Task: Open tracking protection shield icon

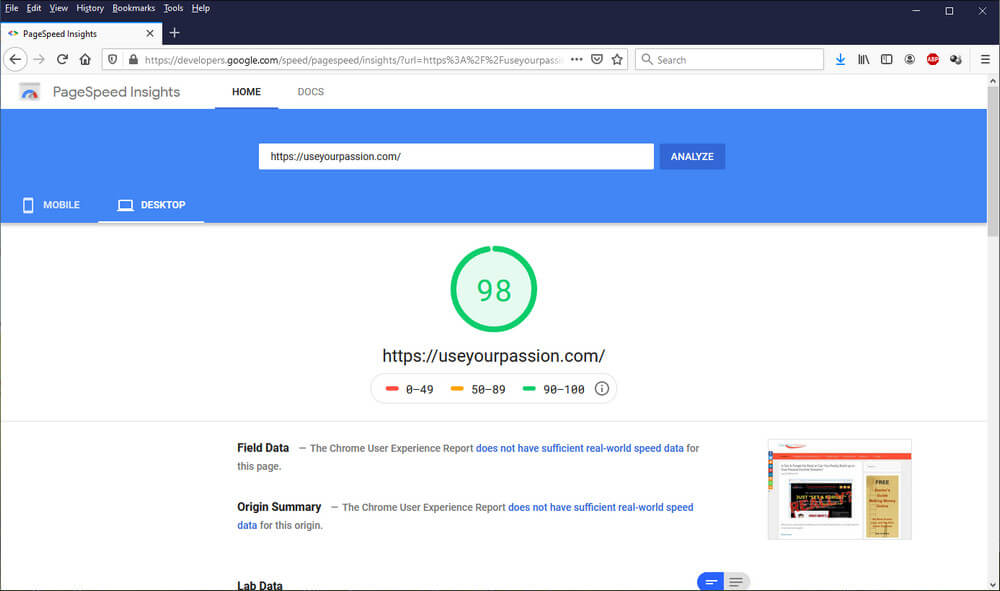Action: point(112,59)
